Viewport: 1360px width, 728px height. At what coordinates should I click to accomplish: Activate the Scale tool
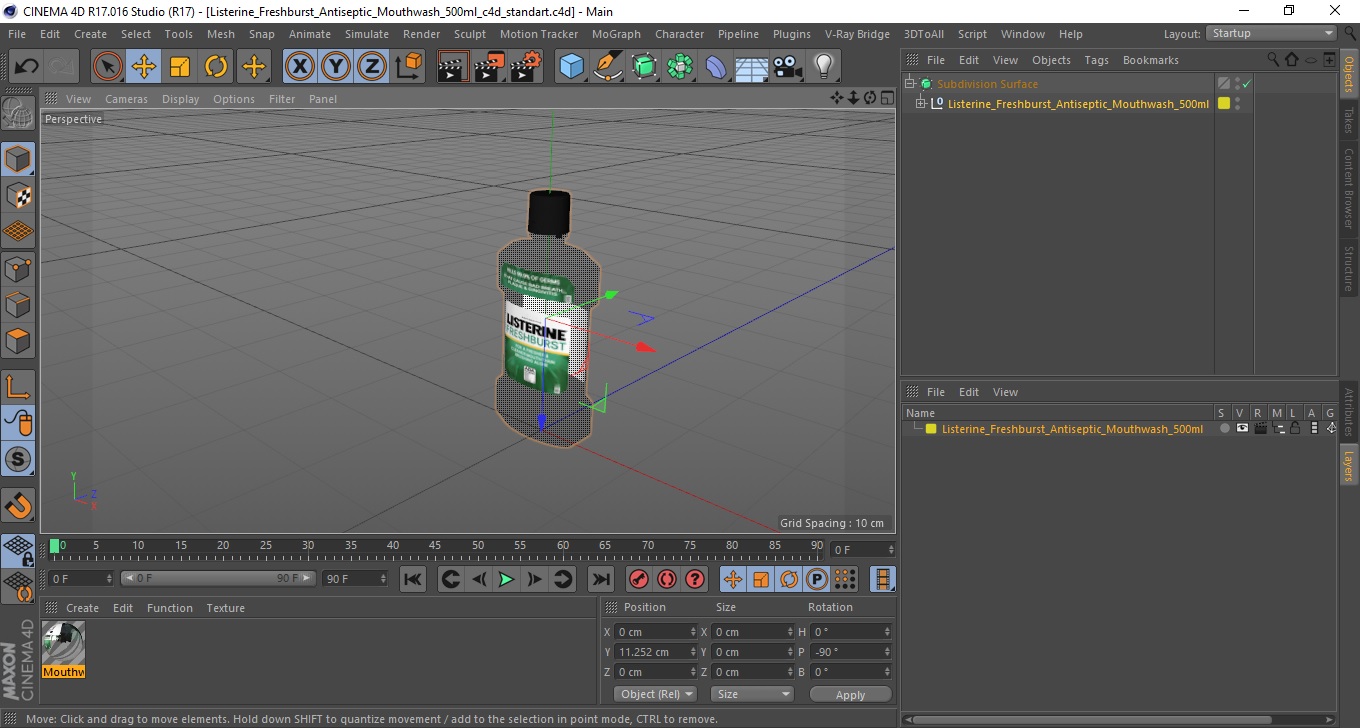pos(180,67)
